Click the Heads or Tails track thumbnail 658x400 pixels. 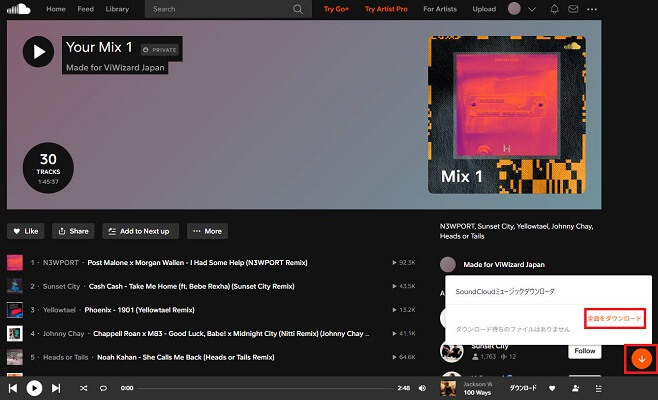[x=15, y=357]
